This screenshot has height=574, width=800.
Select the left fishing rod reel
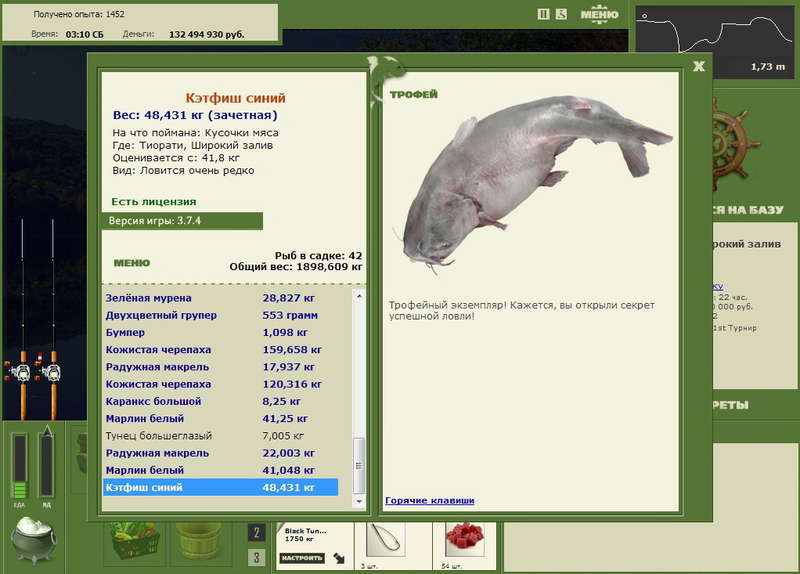click(21, 372)
